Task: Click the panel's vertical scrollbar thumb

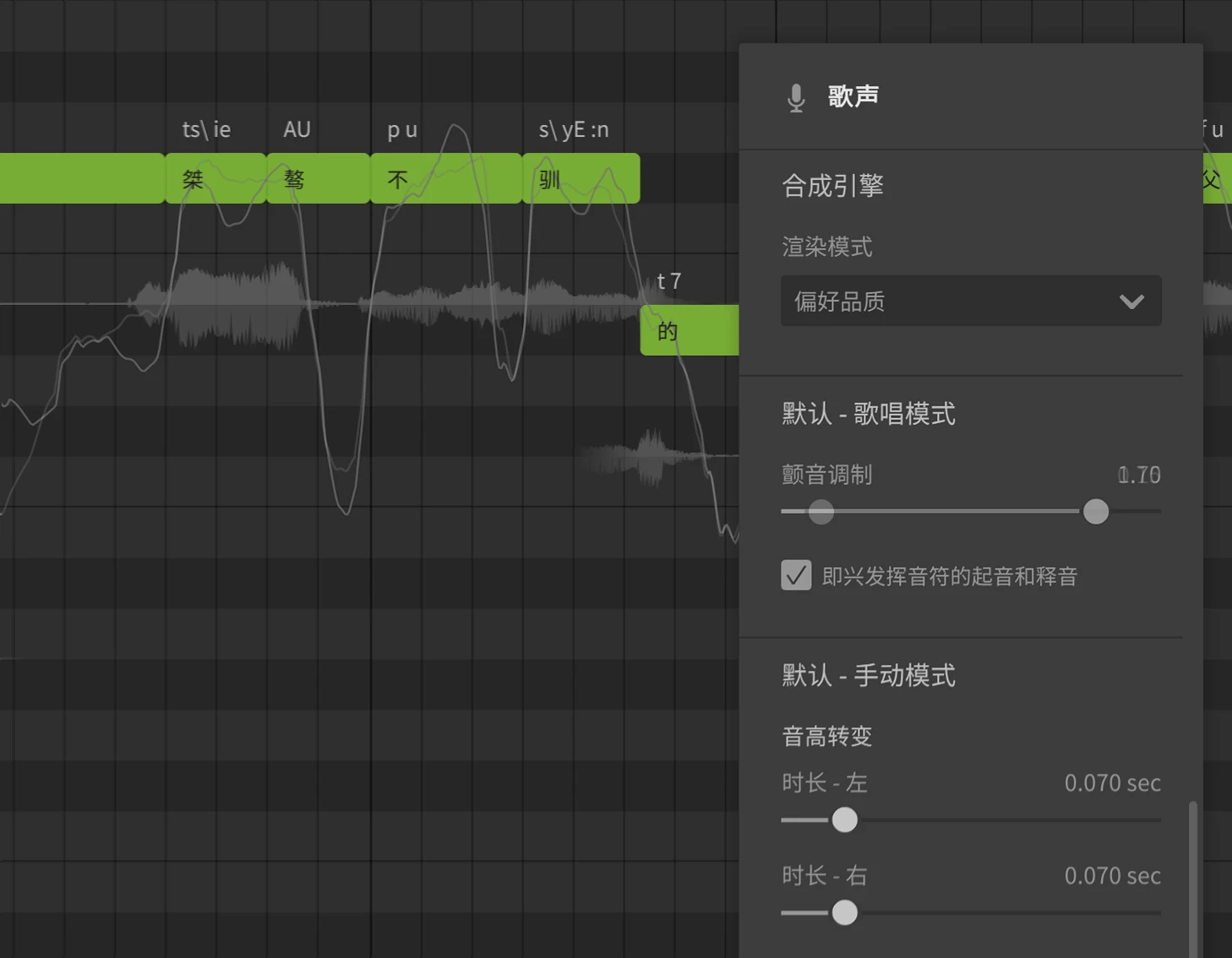Action: [x=1193, y=879]
